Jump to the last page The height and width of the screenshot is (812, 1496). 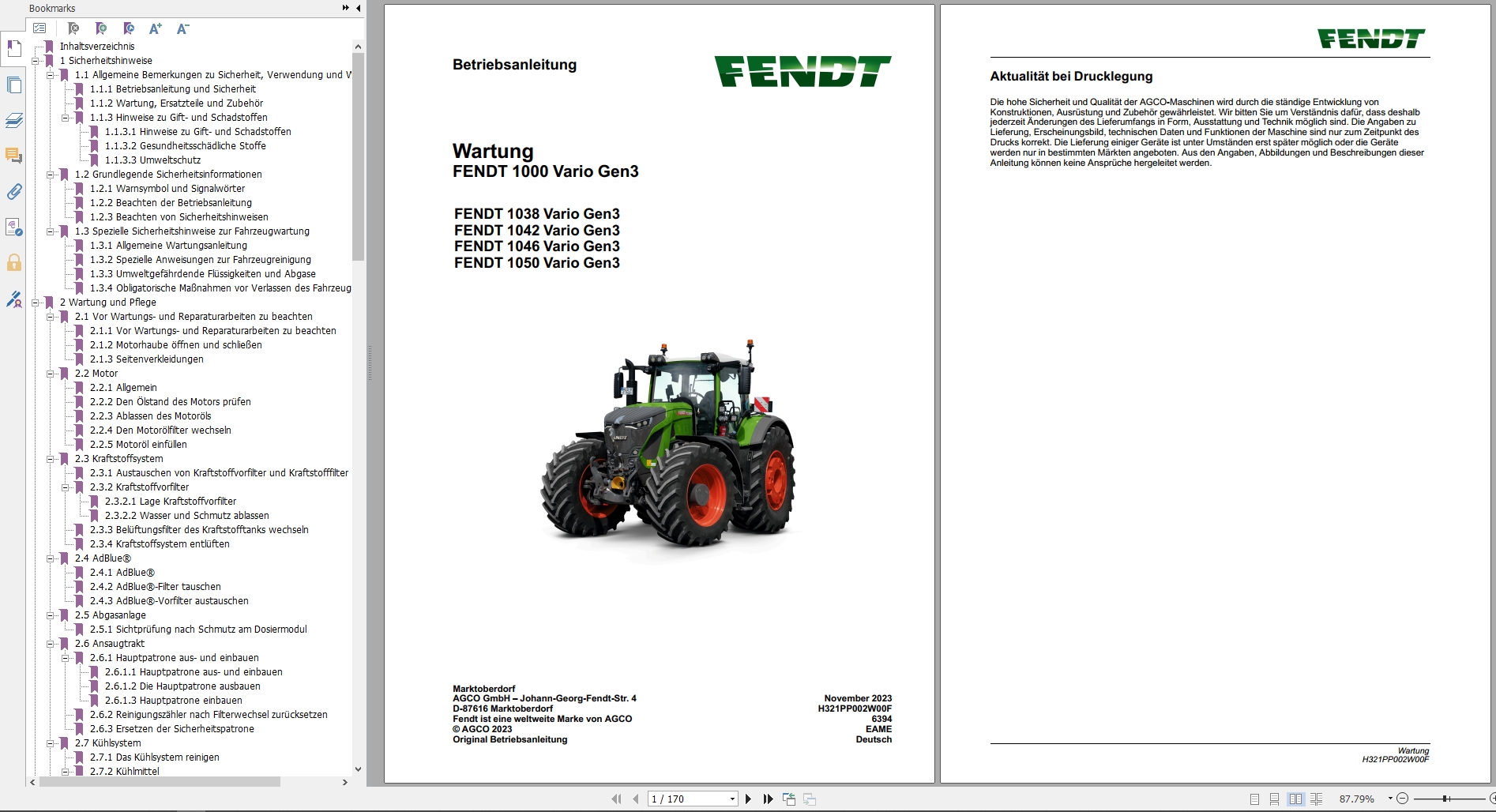pyautogui.click(x=768, y=799)
